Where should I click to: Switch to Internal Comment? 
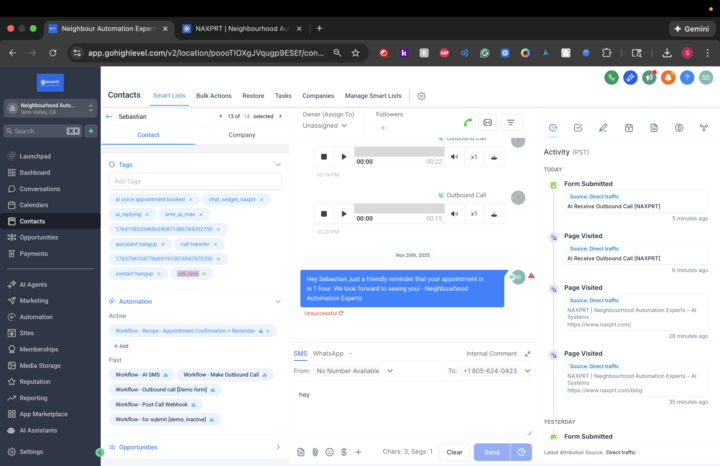[491, 354]
